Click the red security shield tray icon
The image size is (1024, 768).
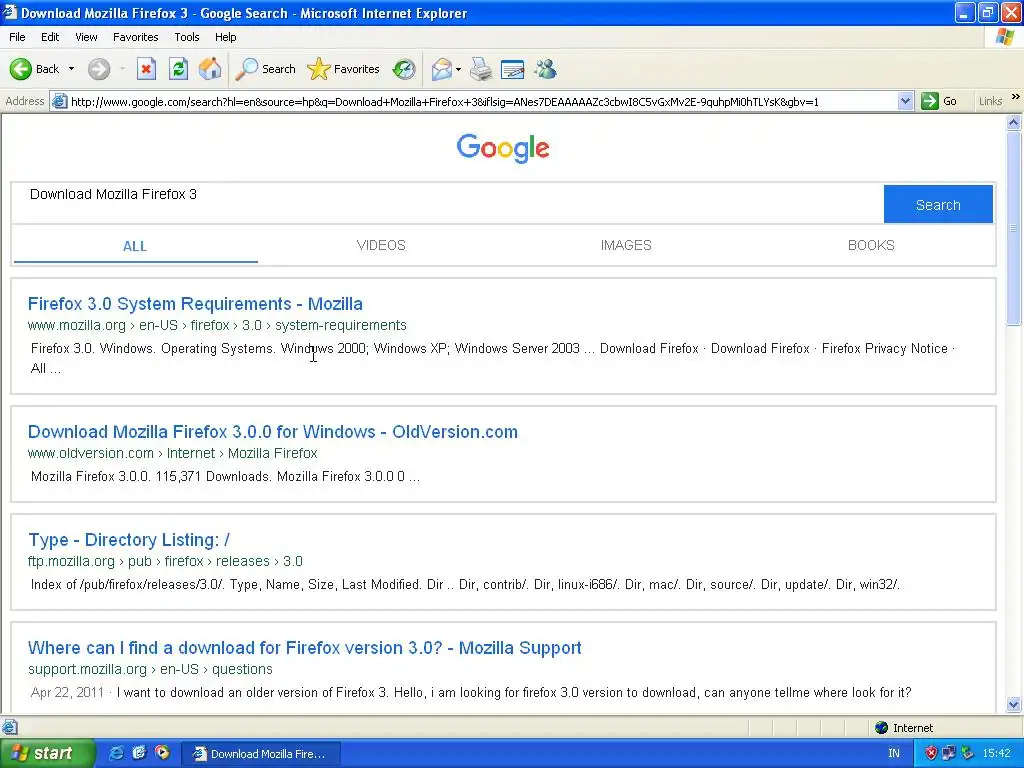click(x=931, y=753)
